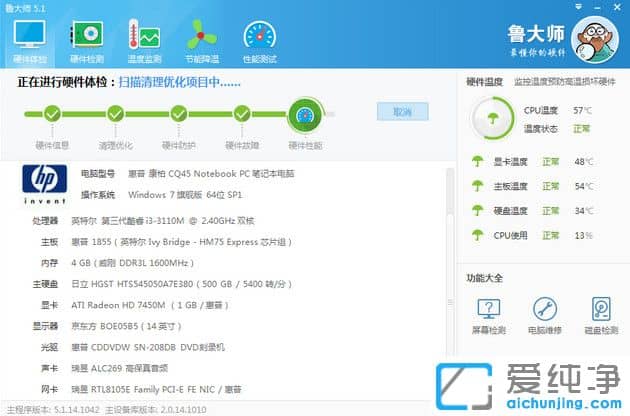Image resolution: width=630 pixels, height=416 pixels.
Task: Click the 取消 cancel scan button
Action: pyautogui.click(x=402, y=111)
